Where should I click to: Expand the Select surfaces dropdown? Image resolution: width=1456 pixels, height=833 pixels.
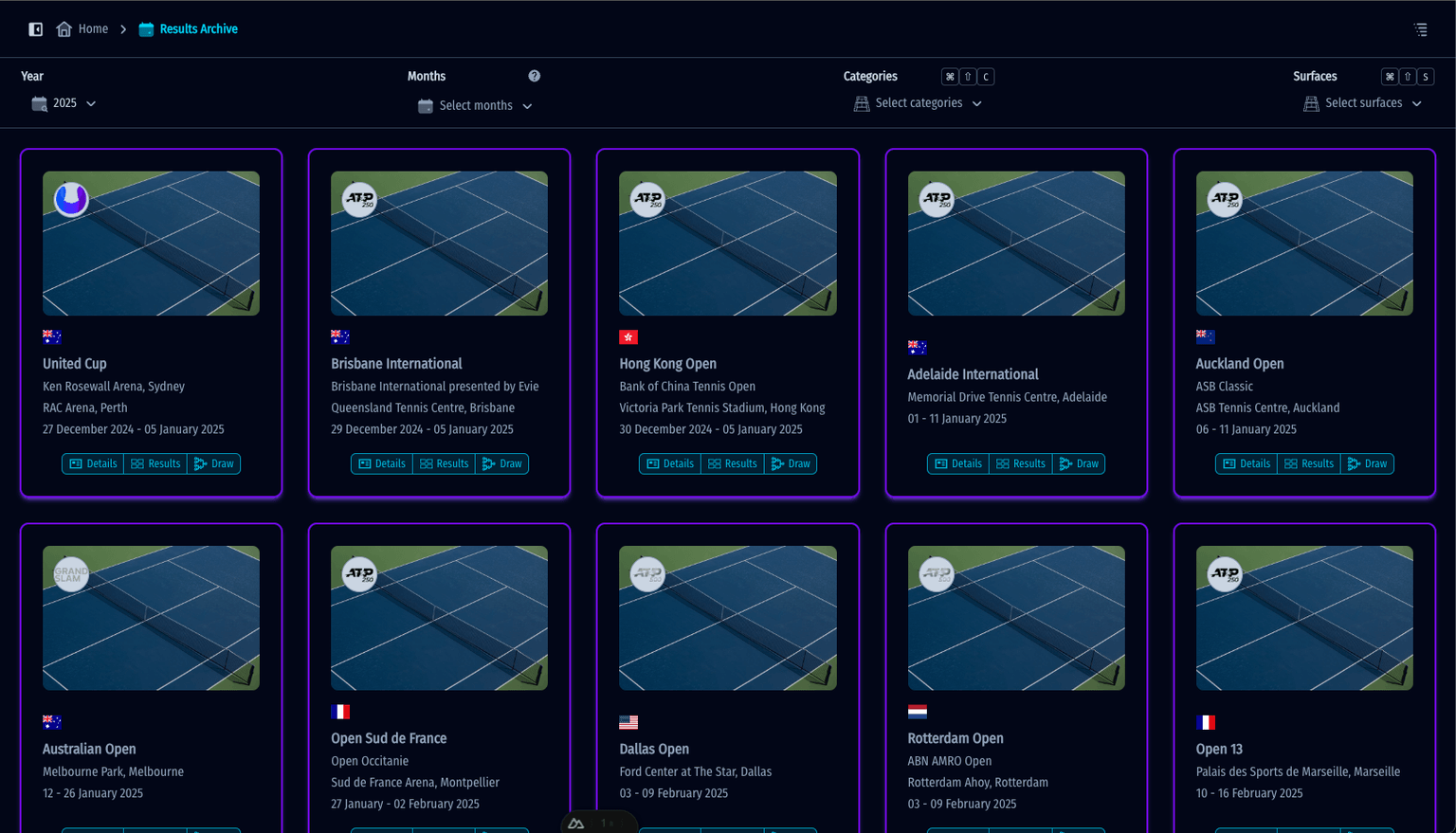pyautogui.click(x=1363, y=103)
